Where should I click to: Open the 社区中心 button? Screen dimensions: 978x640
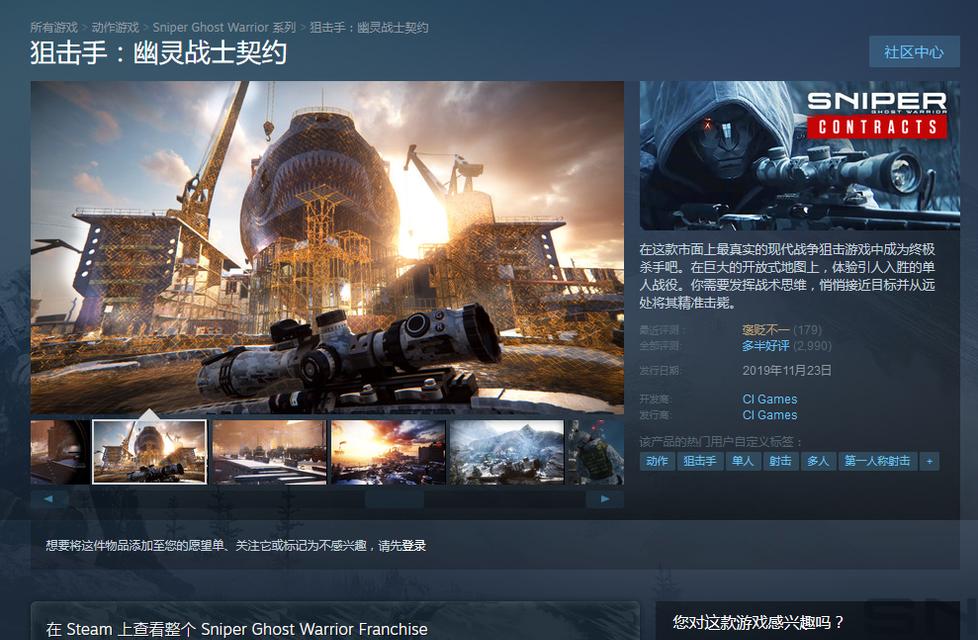tap(914, 52)
